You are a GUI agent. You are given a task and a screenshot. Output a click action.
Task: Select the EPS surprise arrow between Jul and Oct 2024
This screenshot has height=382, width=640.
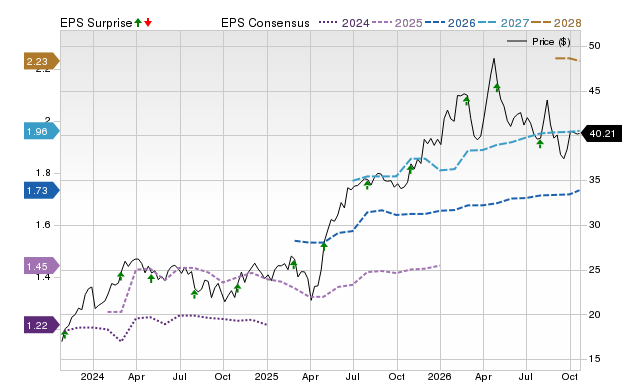[x=194, y=294]
